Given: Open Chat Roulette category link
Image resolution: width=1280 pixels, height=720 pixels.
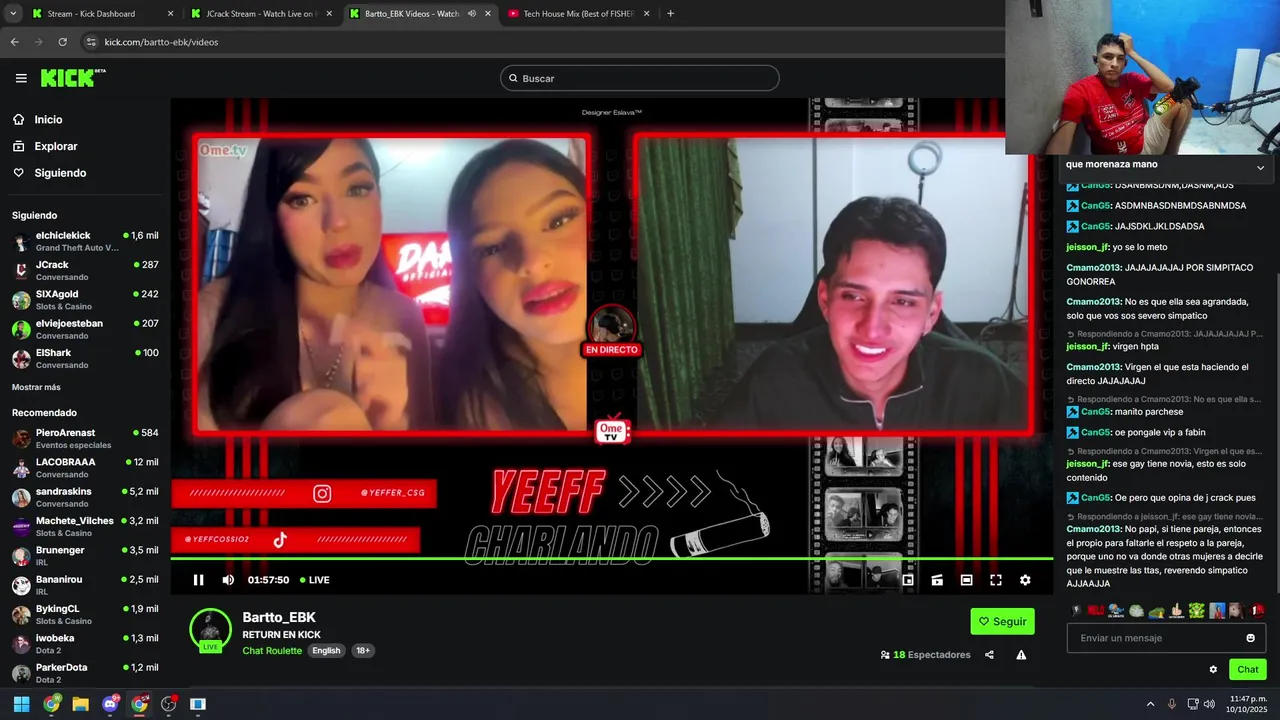Looking at the screenshot, I should [272, 651].
